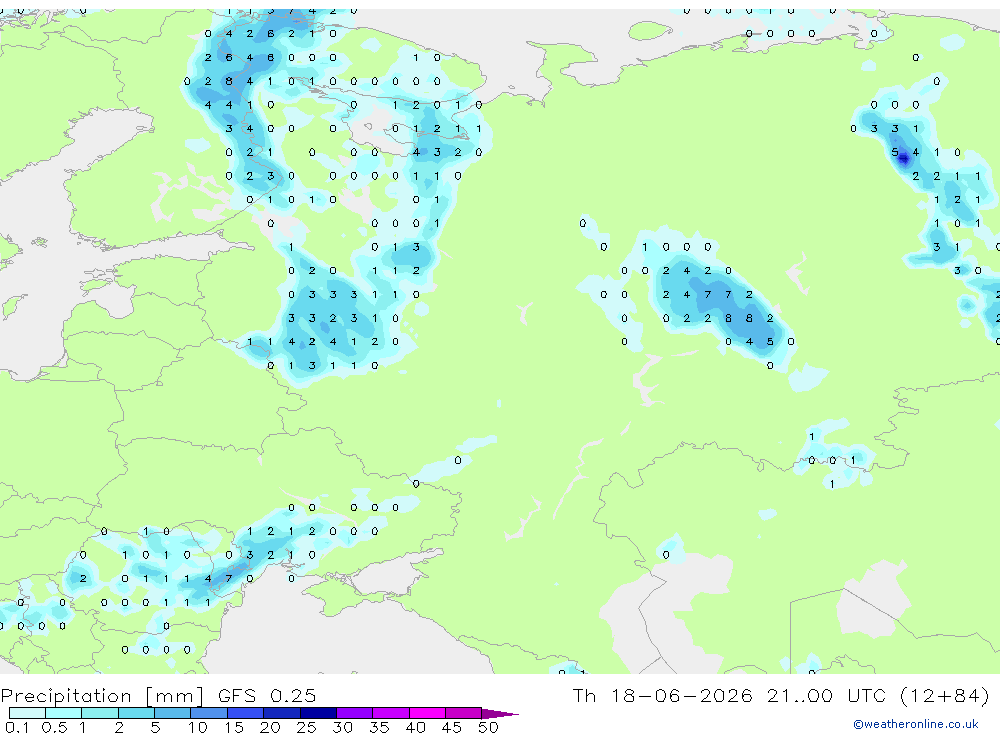Click the 45–50 mm legend color swatch
The height and width of the screenshot is (733, 1000).
coord(463,713)
